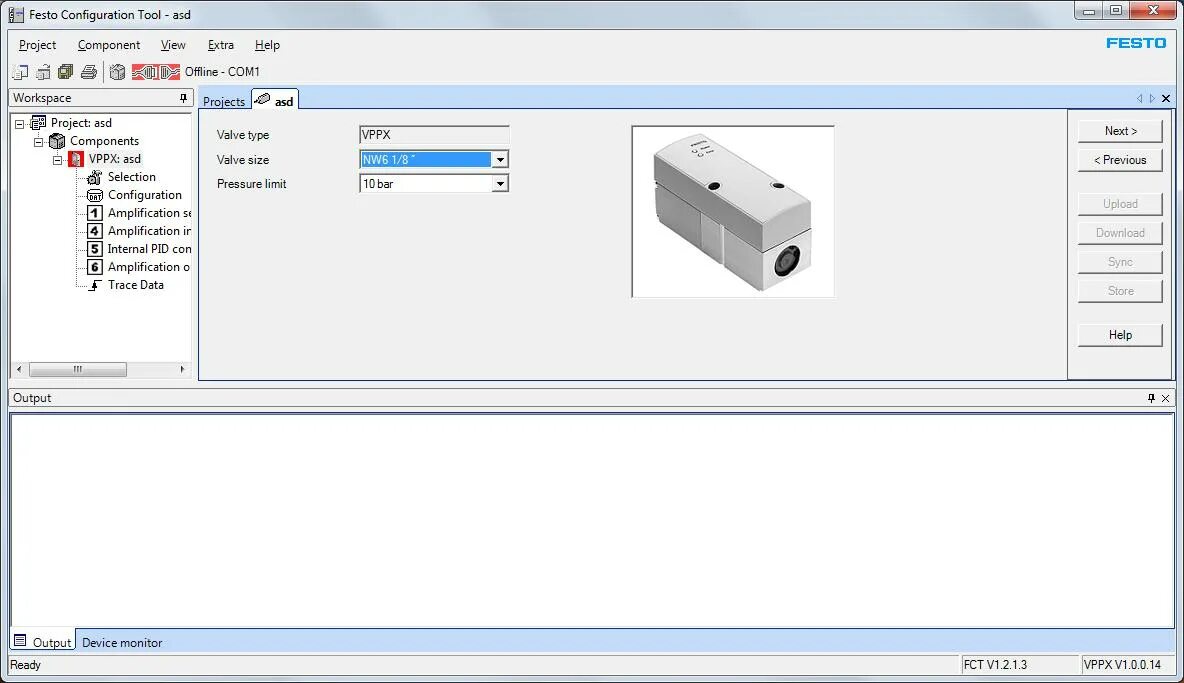
Task: Click the Open Project toolbar icon
Action: 43,72
